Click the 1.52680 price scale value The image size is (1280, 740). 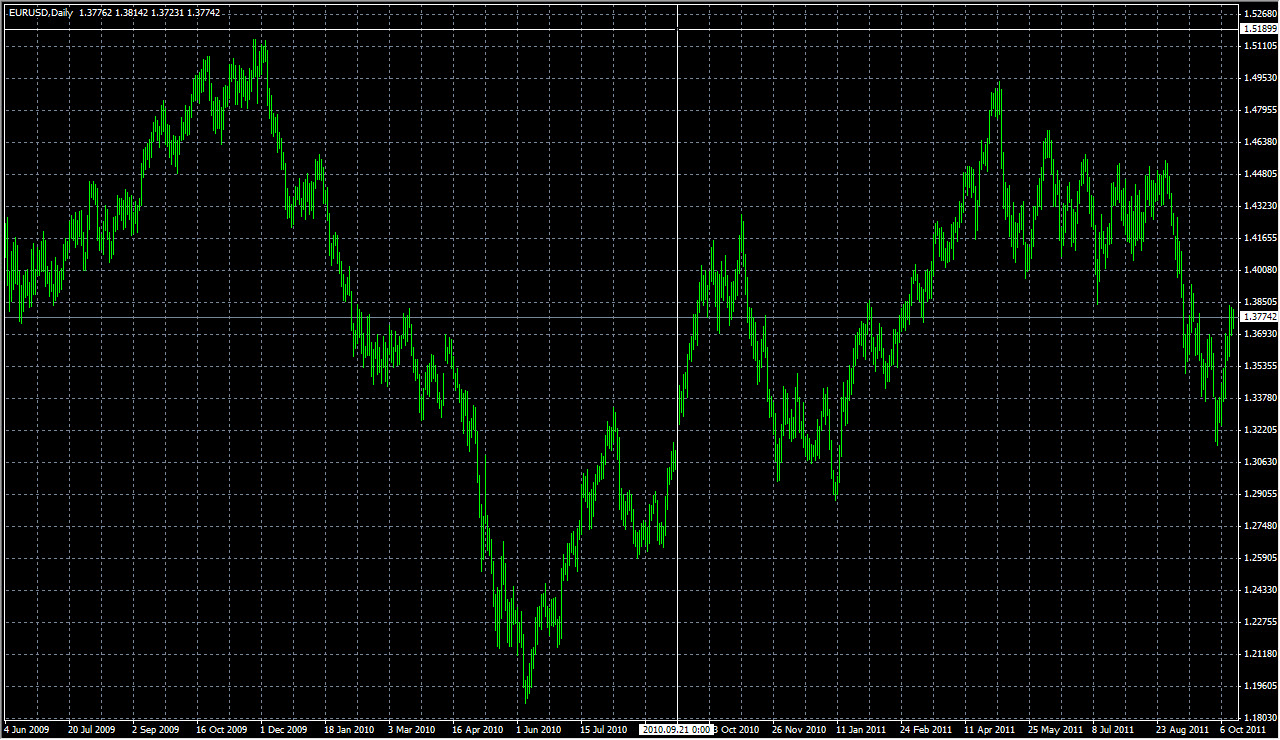click(x=1261, y=14)
